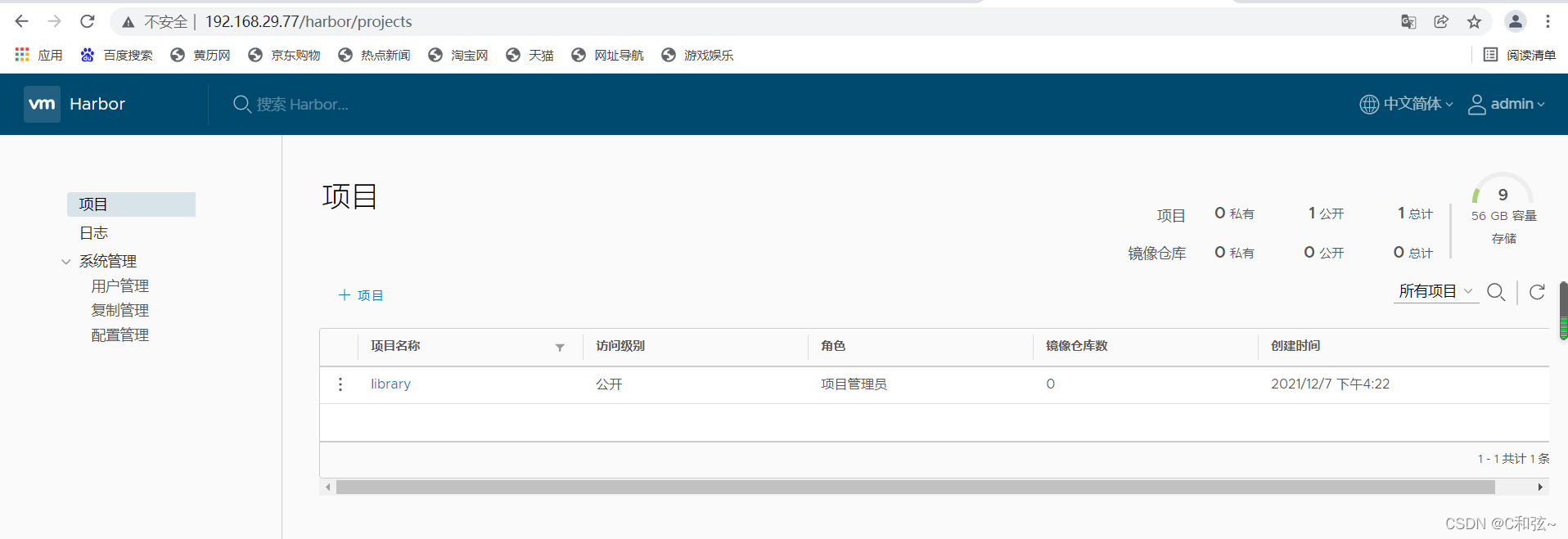Reload the browser page
This screenshot has width=1568, height=539.
(88, 21)
